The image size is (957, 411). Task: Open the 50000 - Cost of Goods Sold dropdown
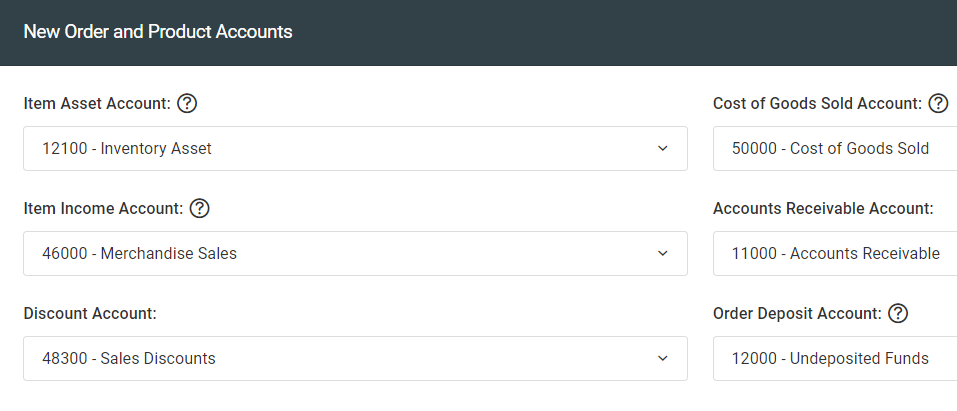(x=835, y=148)
